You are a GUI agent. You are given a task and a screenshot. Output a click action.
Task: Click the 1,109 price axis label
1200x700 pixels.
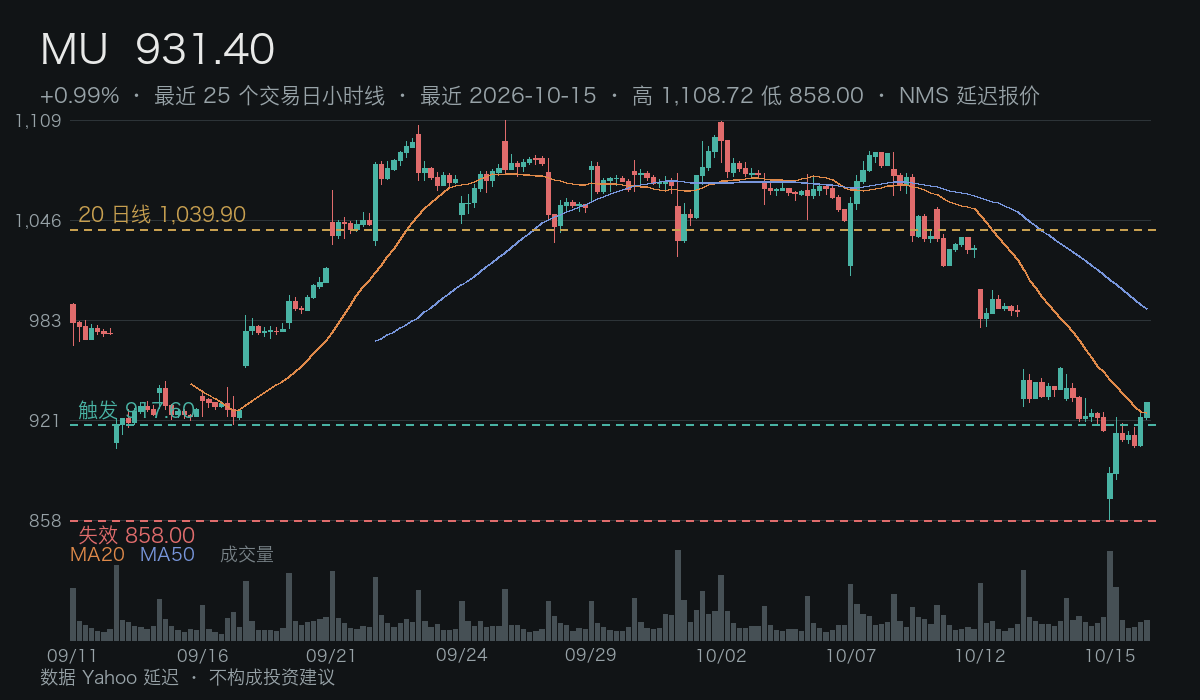(39, 121)
